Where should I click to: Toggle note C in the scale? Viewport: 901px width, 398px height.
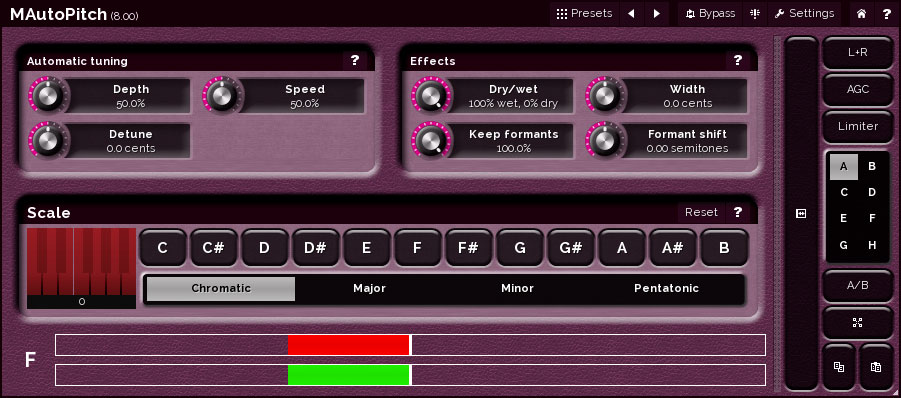[163, 248]
